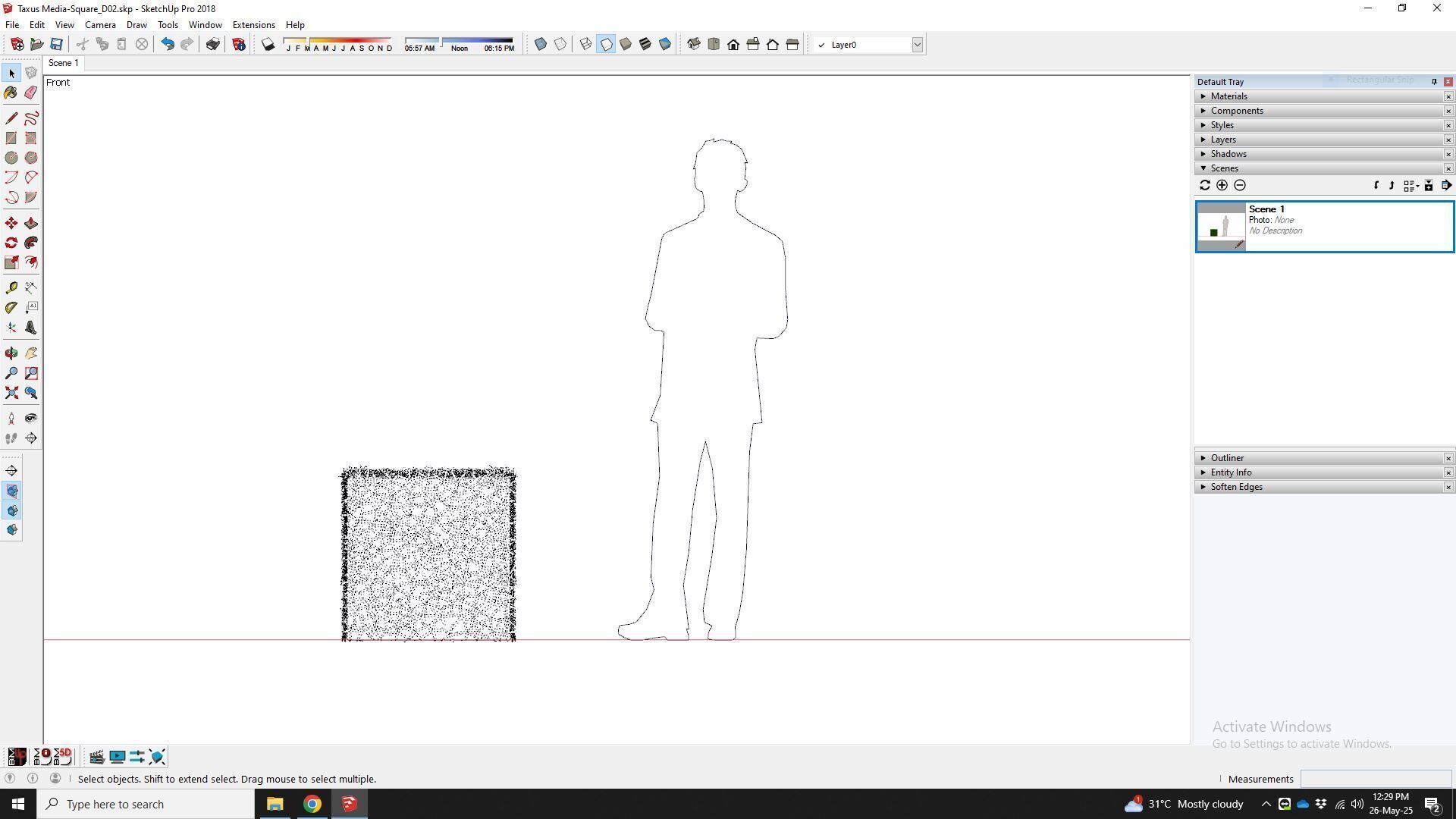The height and width of the screenshot is (819, 1456).
Task: Select the Paint Bucket tool
Action: [11, 93]
